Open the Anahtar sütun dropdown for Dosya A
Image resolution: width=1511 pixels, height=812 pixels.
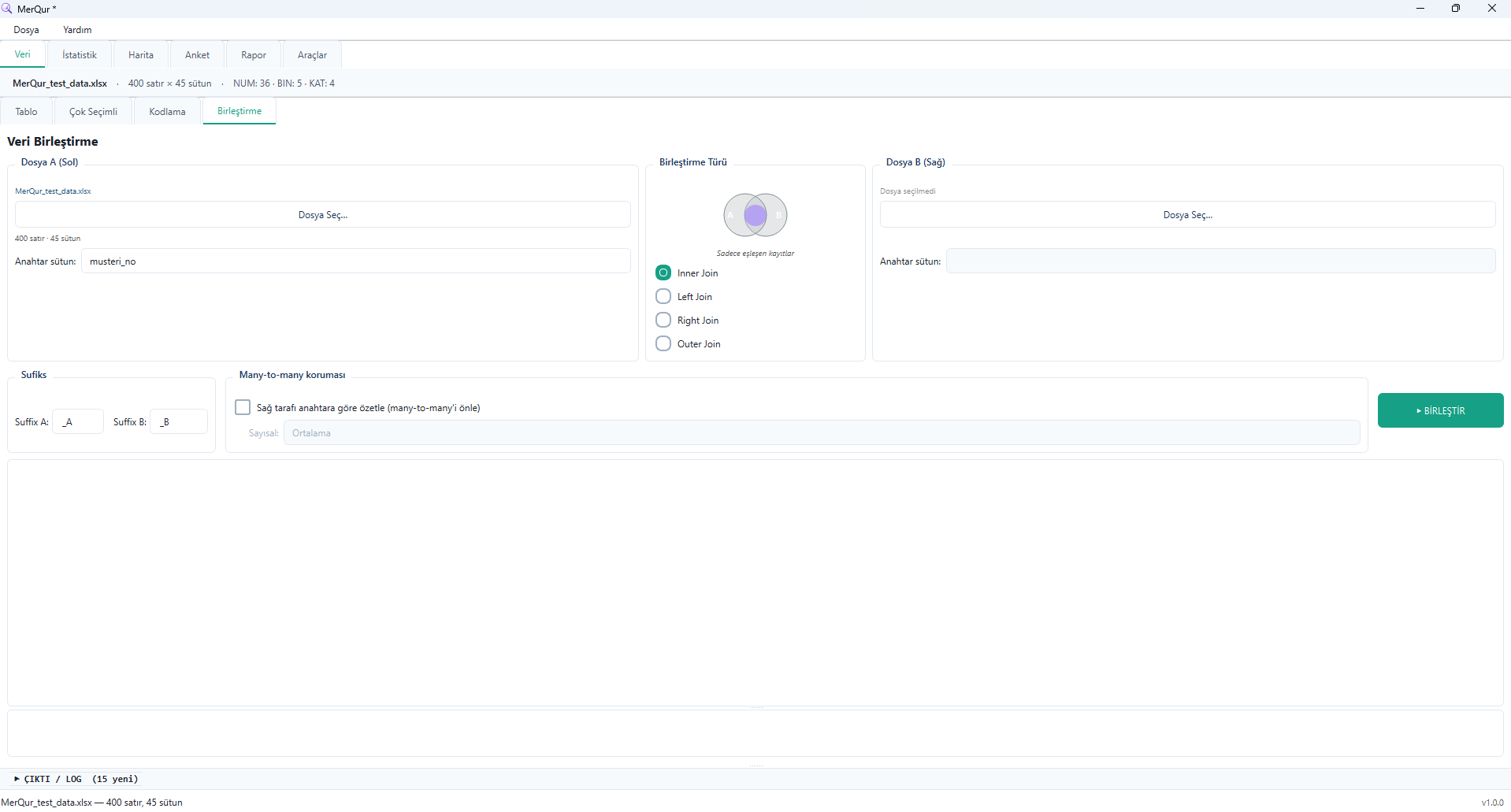pyautogui.click(x=356, y=261)
